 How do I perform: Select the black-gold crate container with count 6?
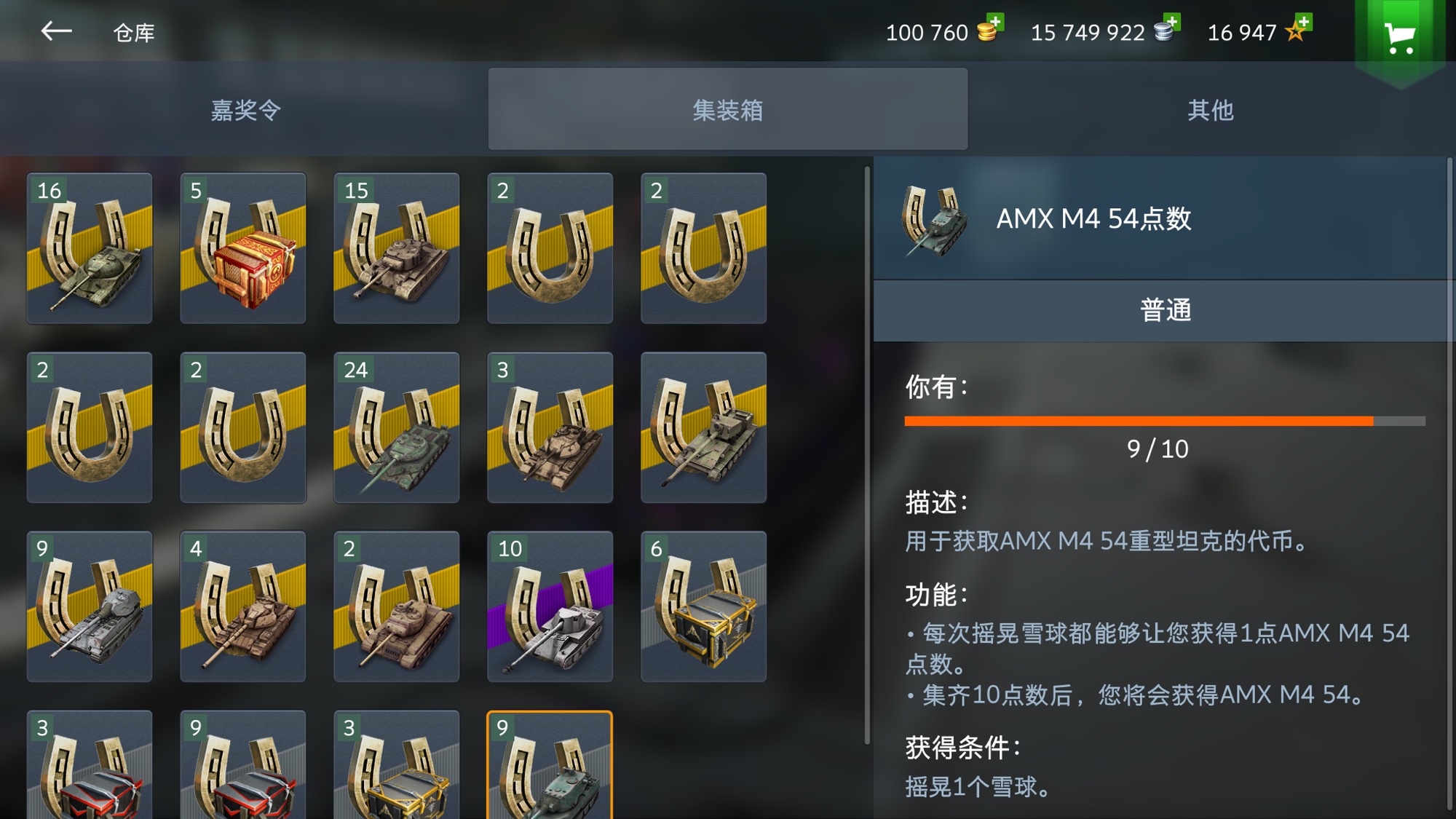(704, 606)
